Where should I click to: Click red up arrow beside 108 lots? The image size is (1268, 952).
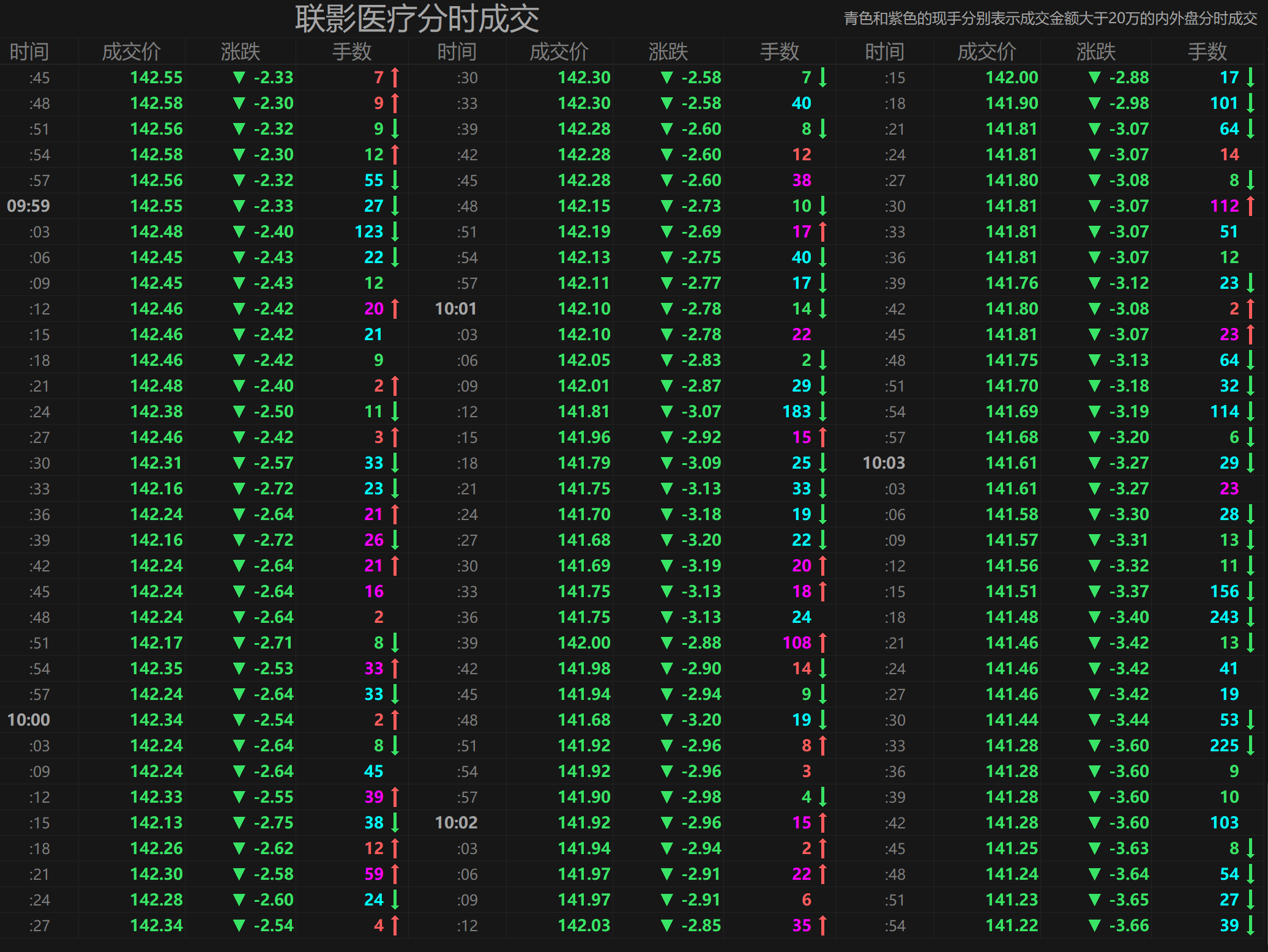click(x=822, y=642)
